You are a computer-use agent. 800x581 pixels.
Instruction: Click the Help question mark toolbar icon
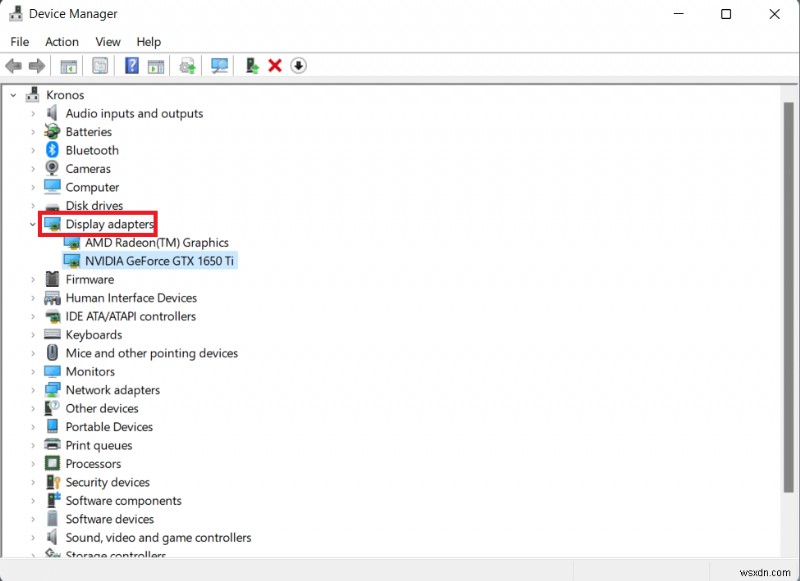[x=132, y=65]
